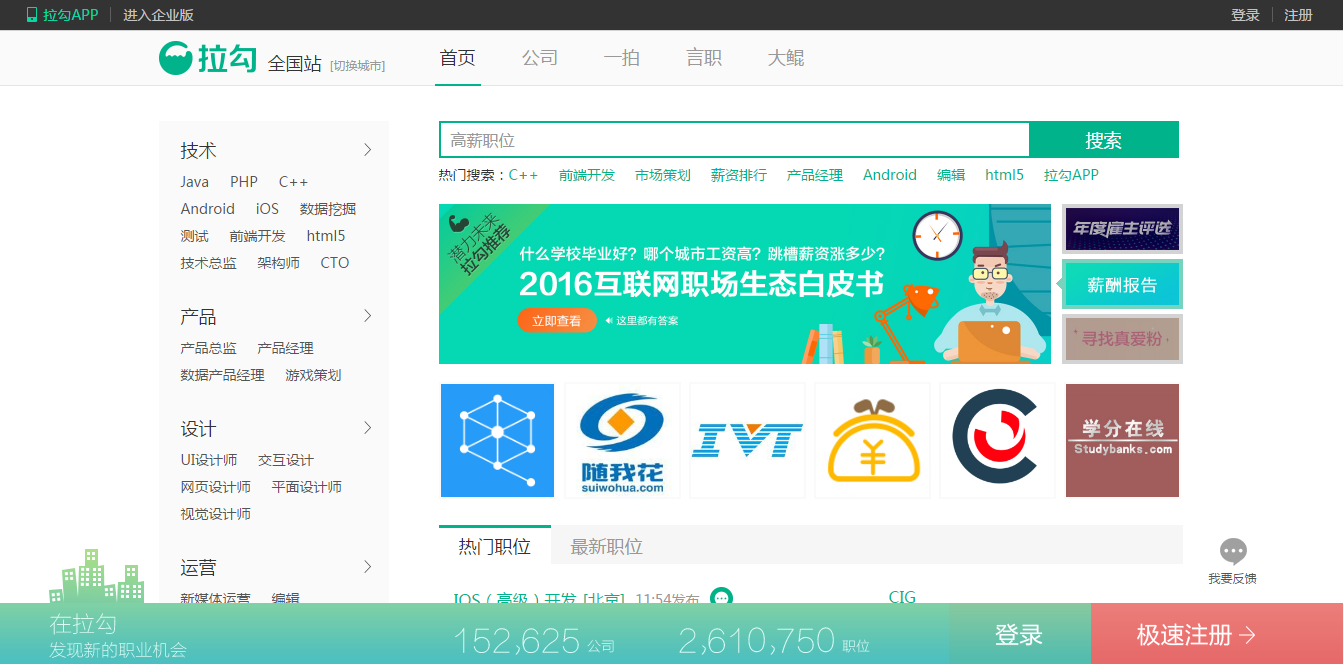Open the 言职 navigation tab
Image resolution: width=1343 pixels, height=664 pixels.
pos(704,58)
